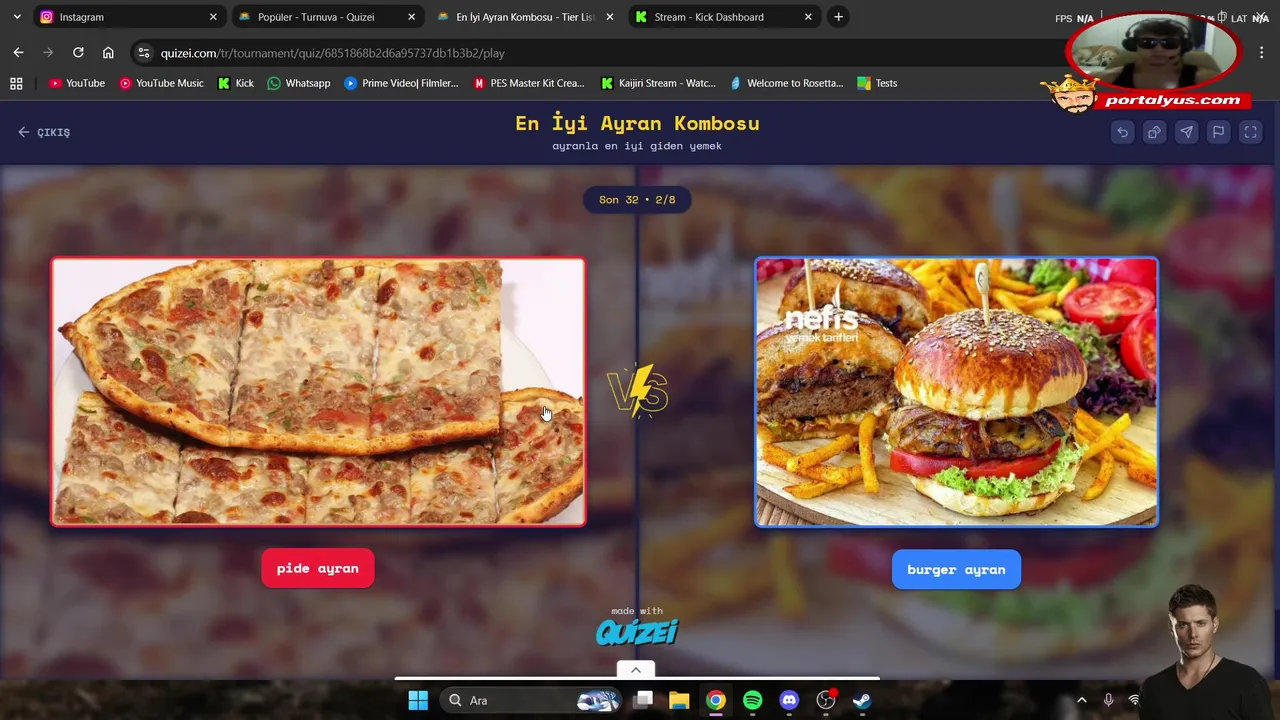This screenshot has width=1280, height=720.
Task: Open the YouTube Music bookmark
Action: click(x=161, y=83)
